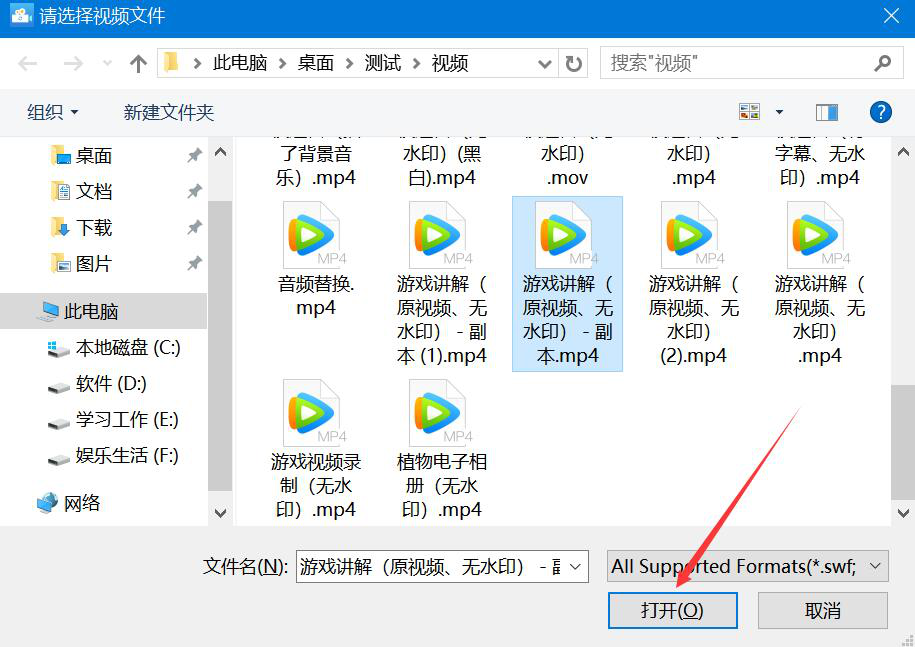The image size is (915, 647).
Task: Select the file ending 水印）(黑白).mp4
Action: (442, 165)
